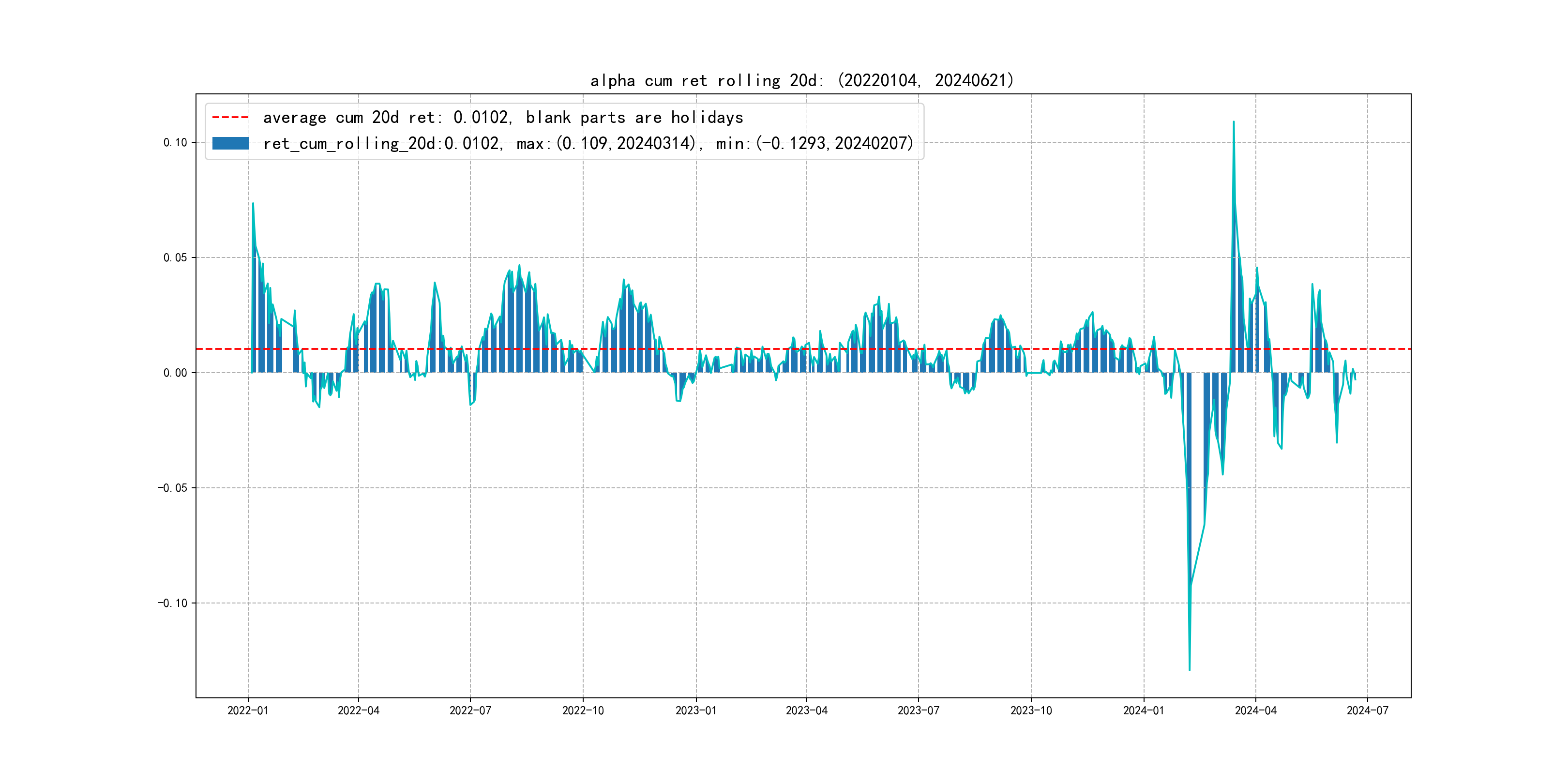Click the 2022-04 x-axis label

tap(359, 710)
